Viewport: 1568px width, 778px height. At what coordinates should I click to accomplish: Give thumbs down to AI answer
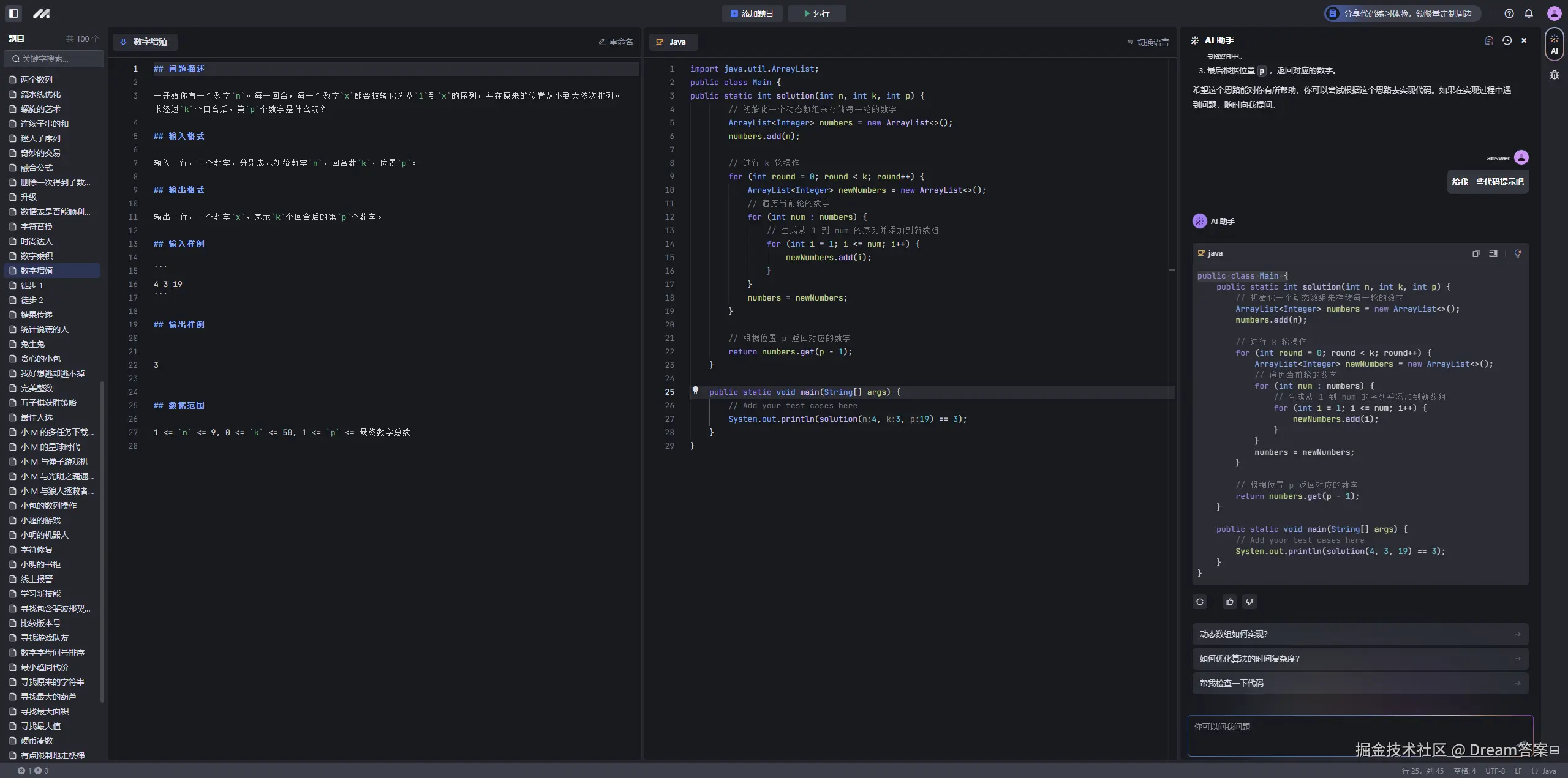pos(1249,602)
